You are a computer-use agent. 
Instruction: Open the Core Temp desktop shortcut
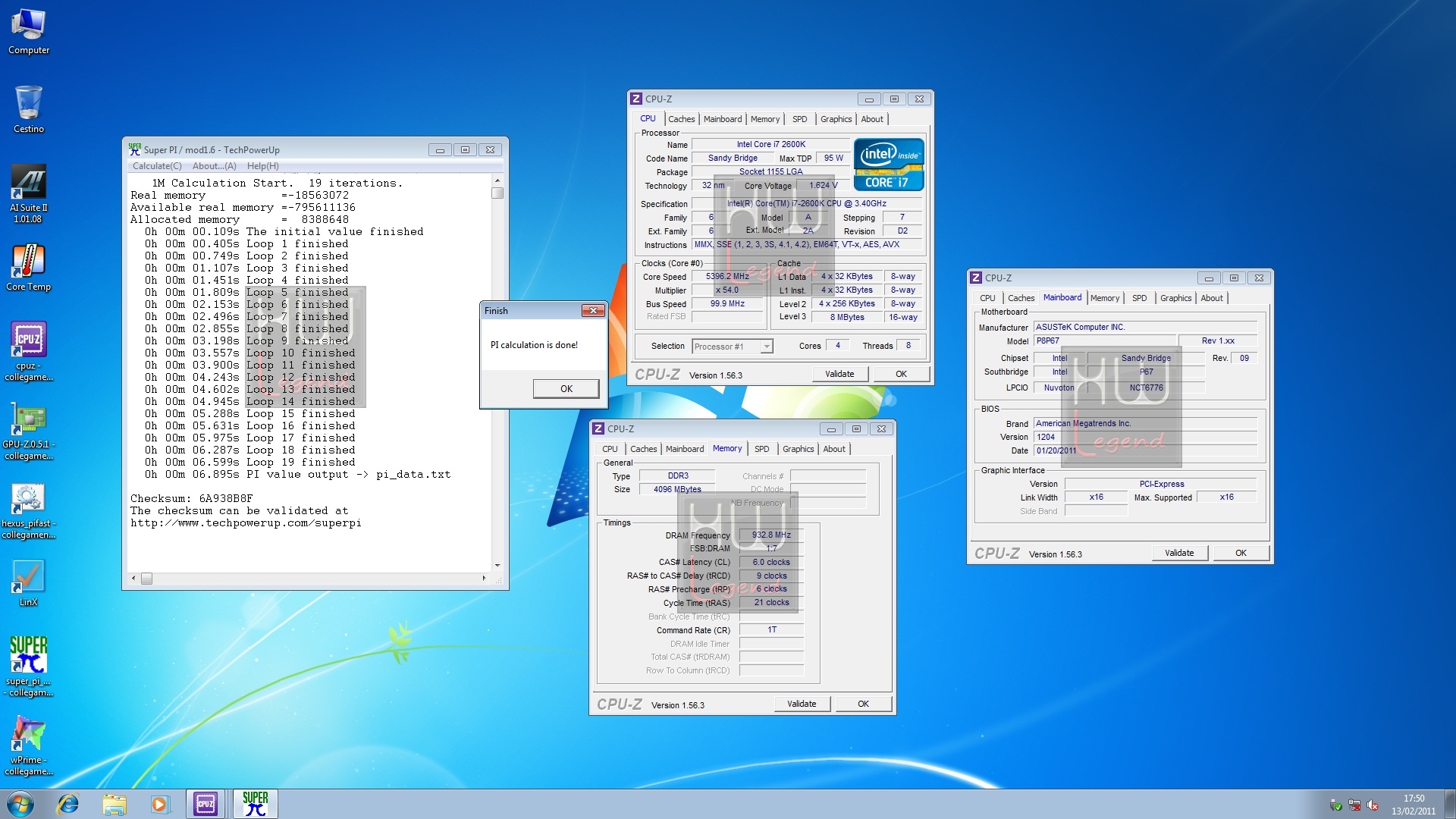click(x=29, y=268)
